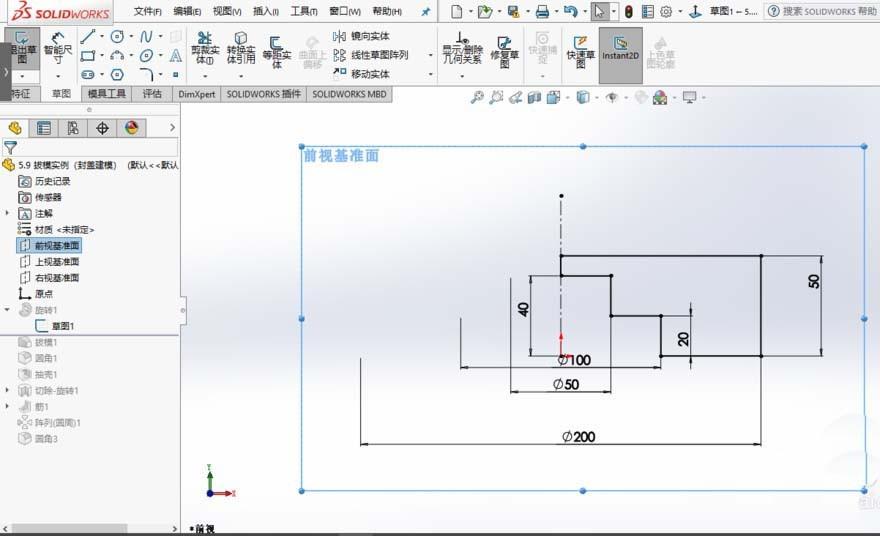Switch to the SOLIDWORKS 插件 tab

(263, 94)
